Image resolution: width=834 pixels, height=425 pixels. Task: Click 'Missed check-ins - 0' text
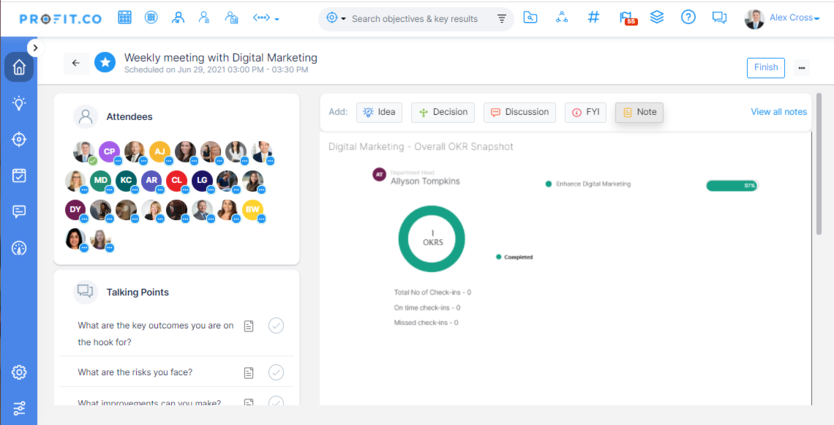click(x=426, y=323)
